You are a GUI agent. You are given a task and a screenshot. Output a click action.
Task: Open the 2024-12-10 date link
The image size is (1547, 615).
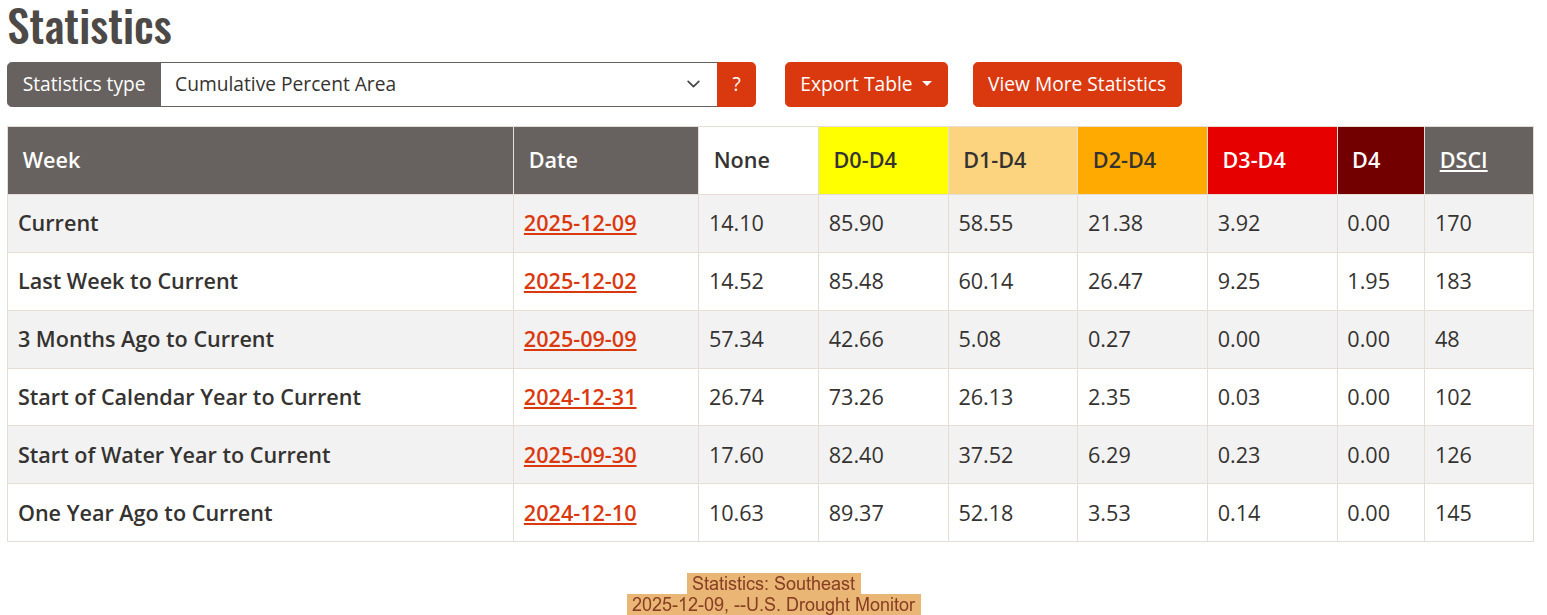(x=579, y=513)
